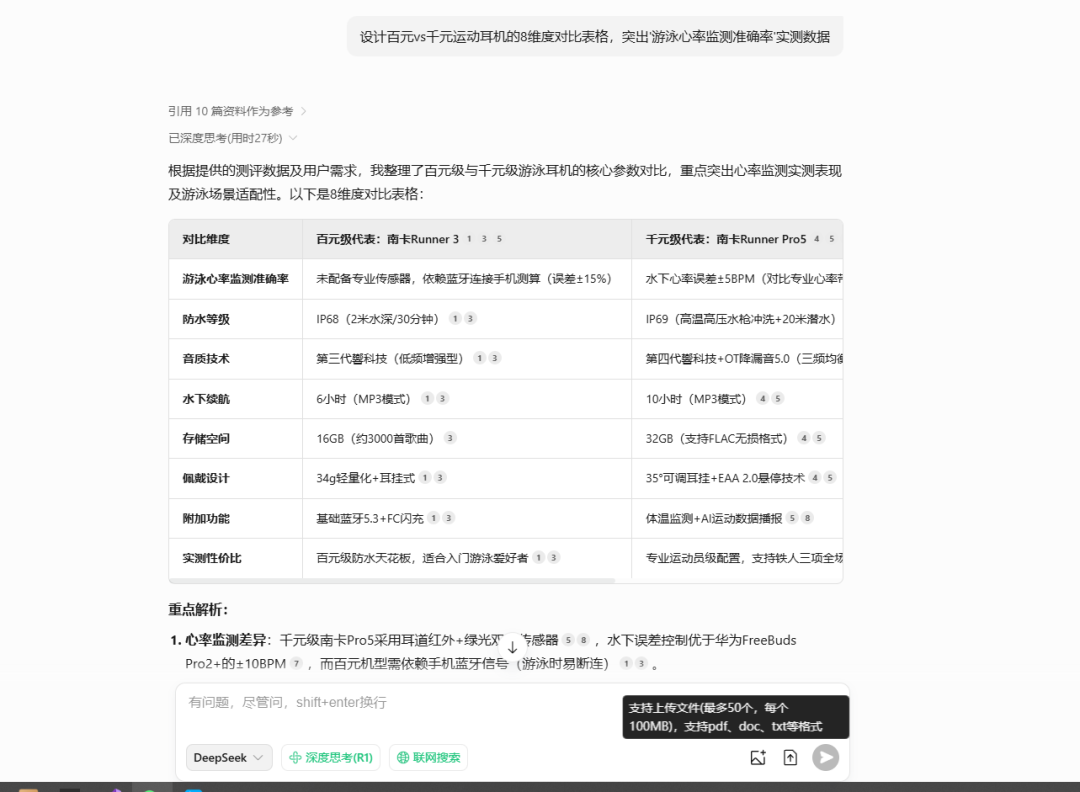Toggle 联网搜索 web search

click(x=428, y=758)
